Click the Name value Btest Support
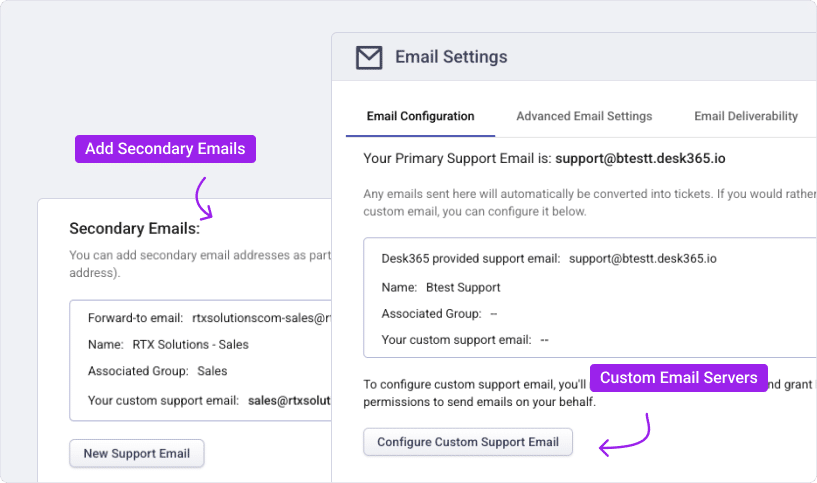Screen dimensions: 817x483 pyautogui.click(x=463, y=288)
